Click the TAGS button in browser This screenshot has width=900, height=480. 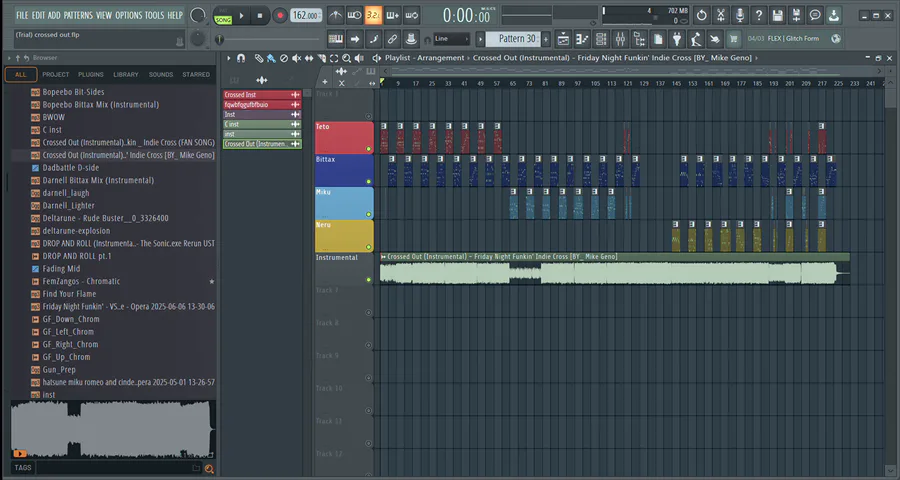point(23,468)
